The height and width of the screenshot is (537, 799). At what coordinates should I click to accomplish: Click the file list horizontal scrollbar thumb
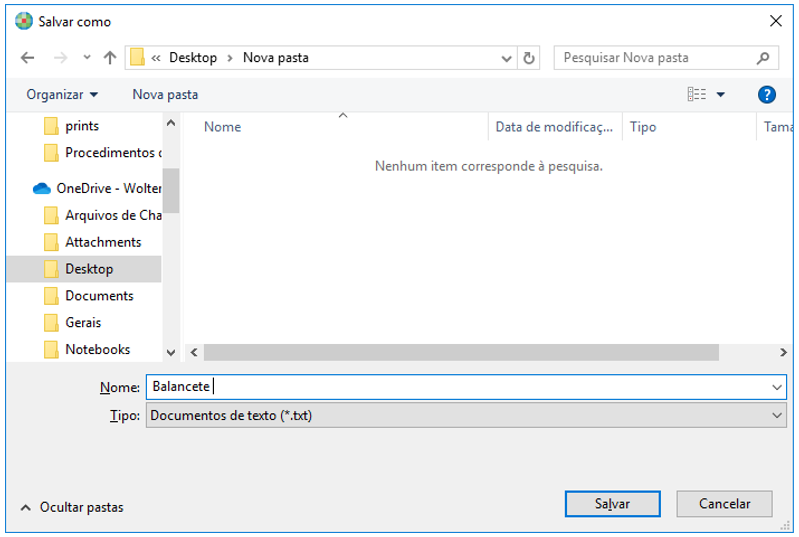click(x=461, y=352)
